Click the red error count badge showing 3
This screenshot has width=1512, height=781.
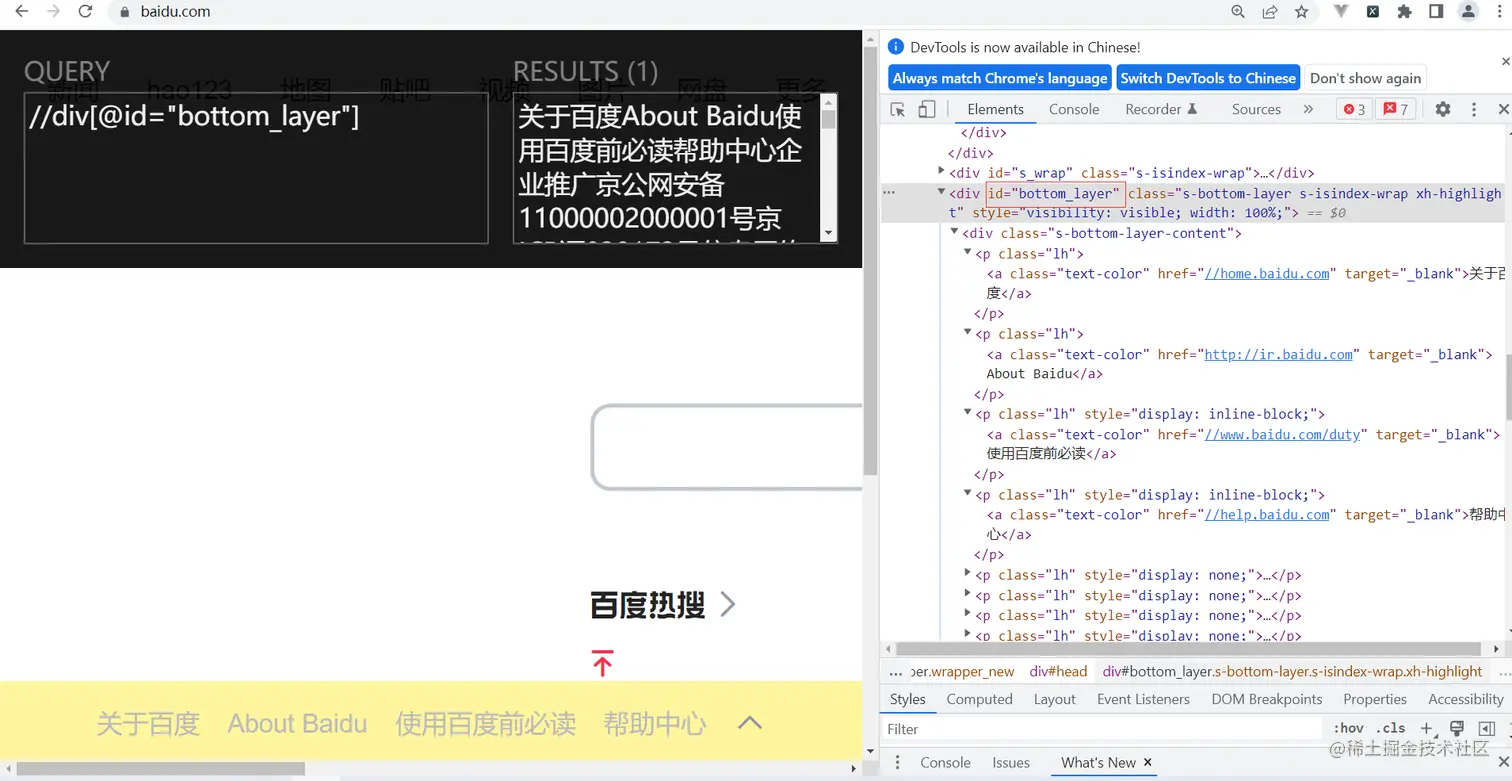[1354, 109]
